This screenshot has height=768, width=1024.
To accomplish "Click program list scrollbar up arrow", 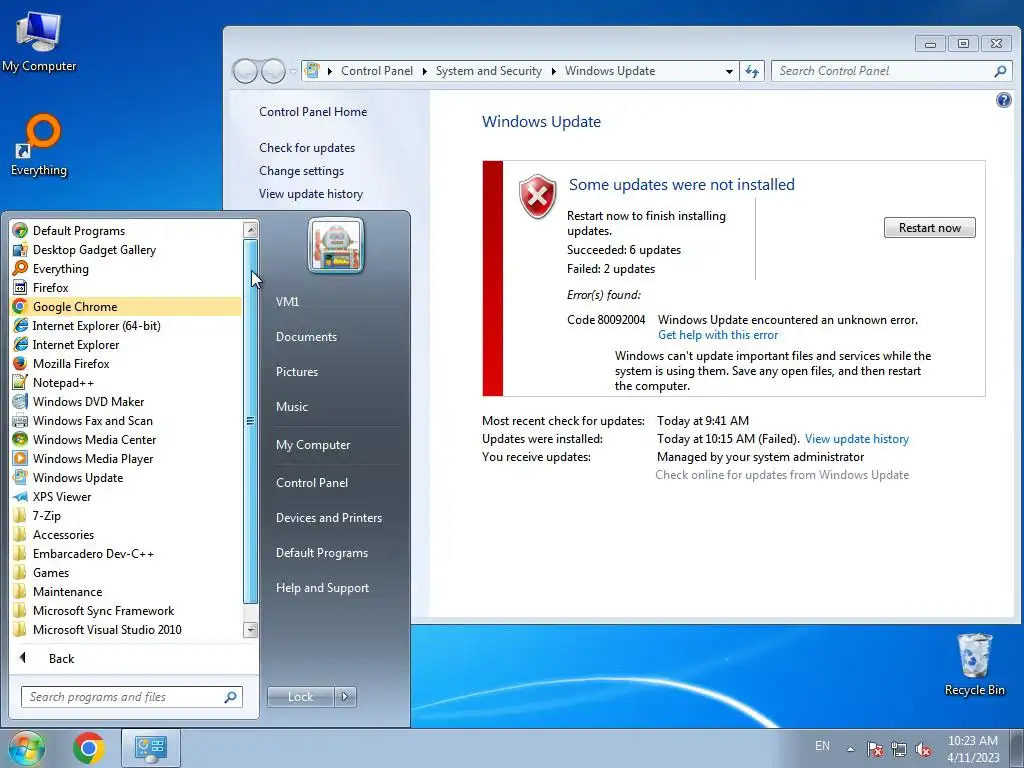I will tap(250, 229).
